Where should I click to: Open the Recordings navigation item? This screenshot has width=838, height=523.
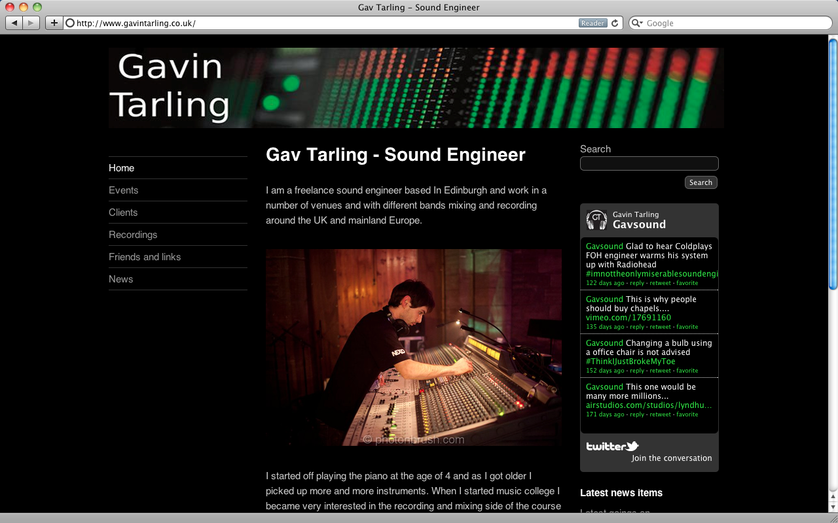tap(133, 235)
